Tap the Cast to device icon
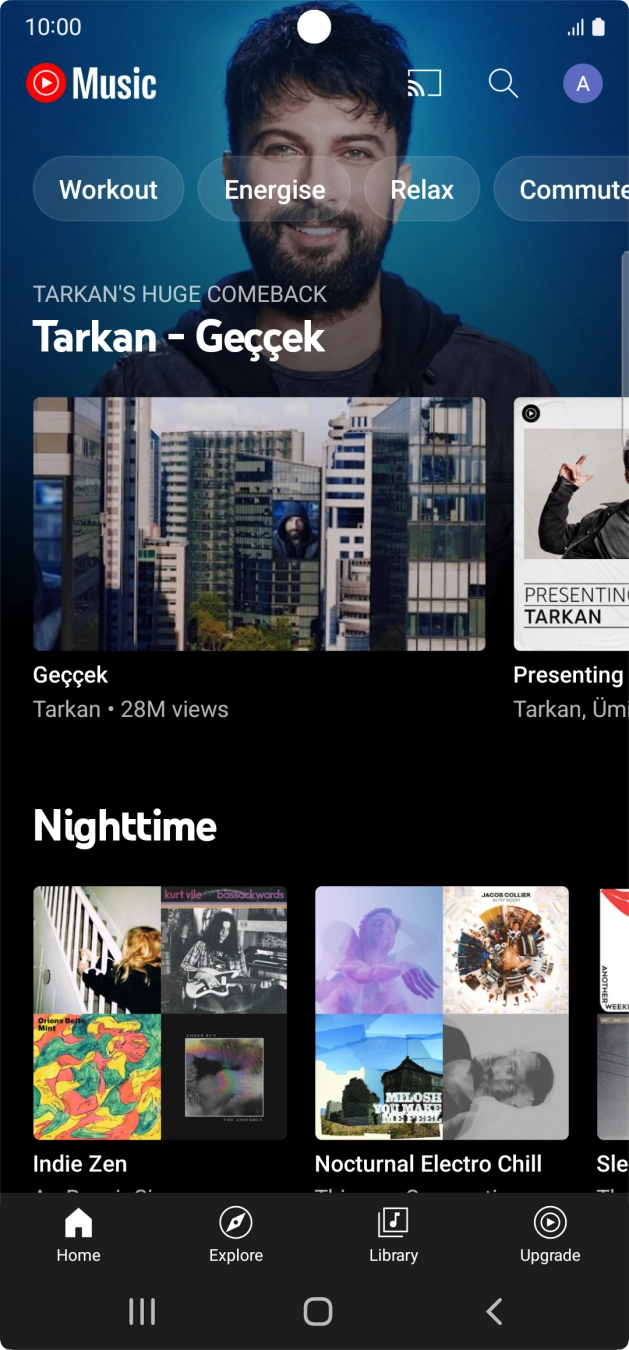This screenshot has width=629, height=1350. point(424,84)
